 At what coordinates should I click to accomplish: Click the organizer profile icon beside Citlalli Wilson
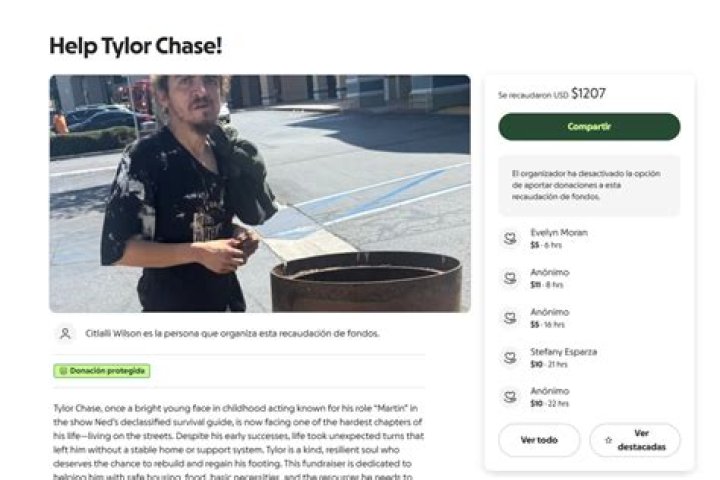click(65, 333)
